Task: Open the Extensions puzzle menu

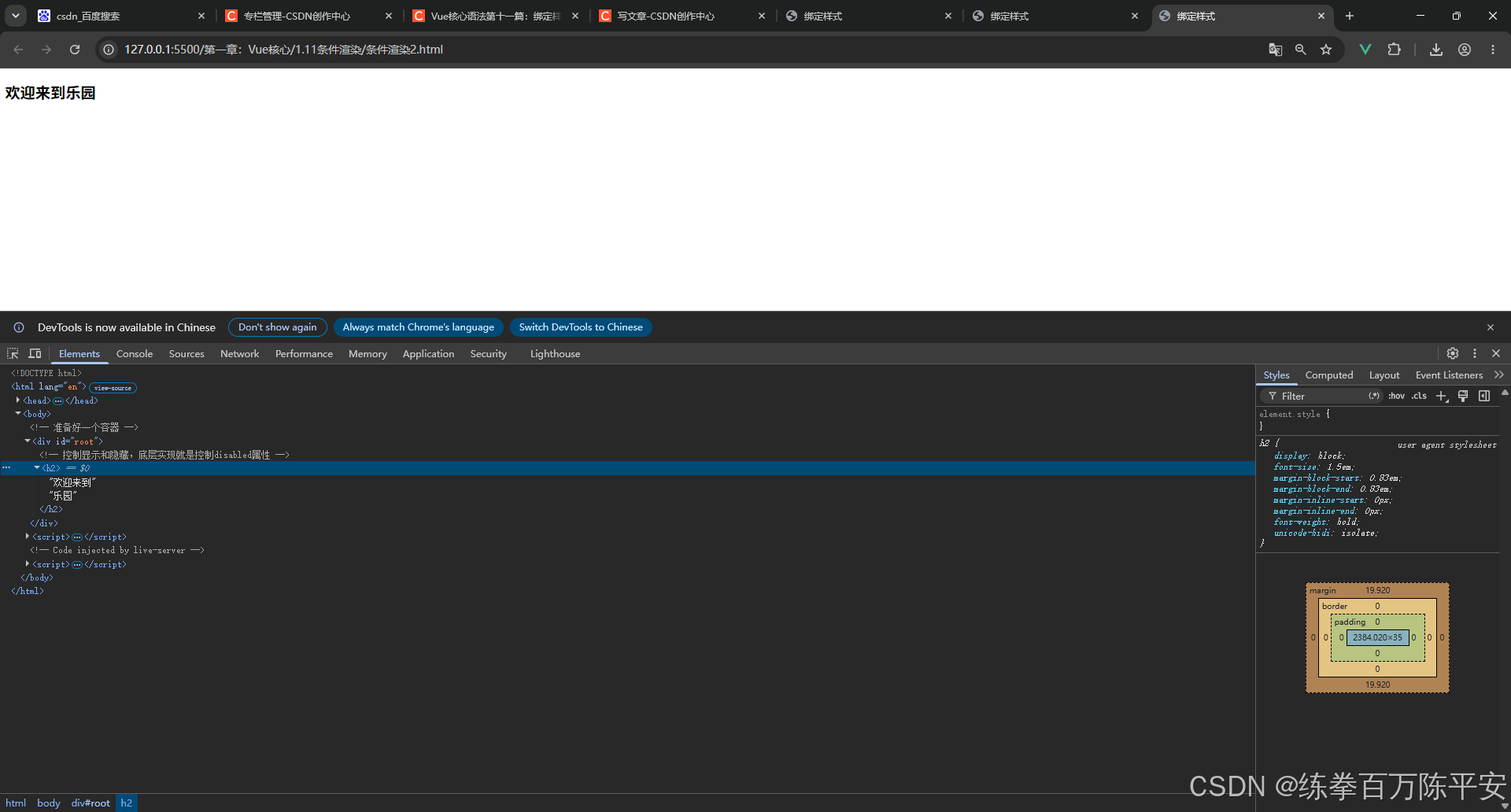Action: tap(1394, 50)
